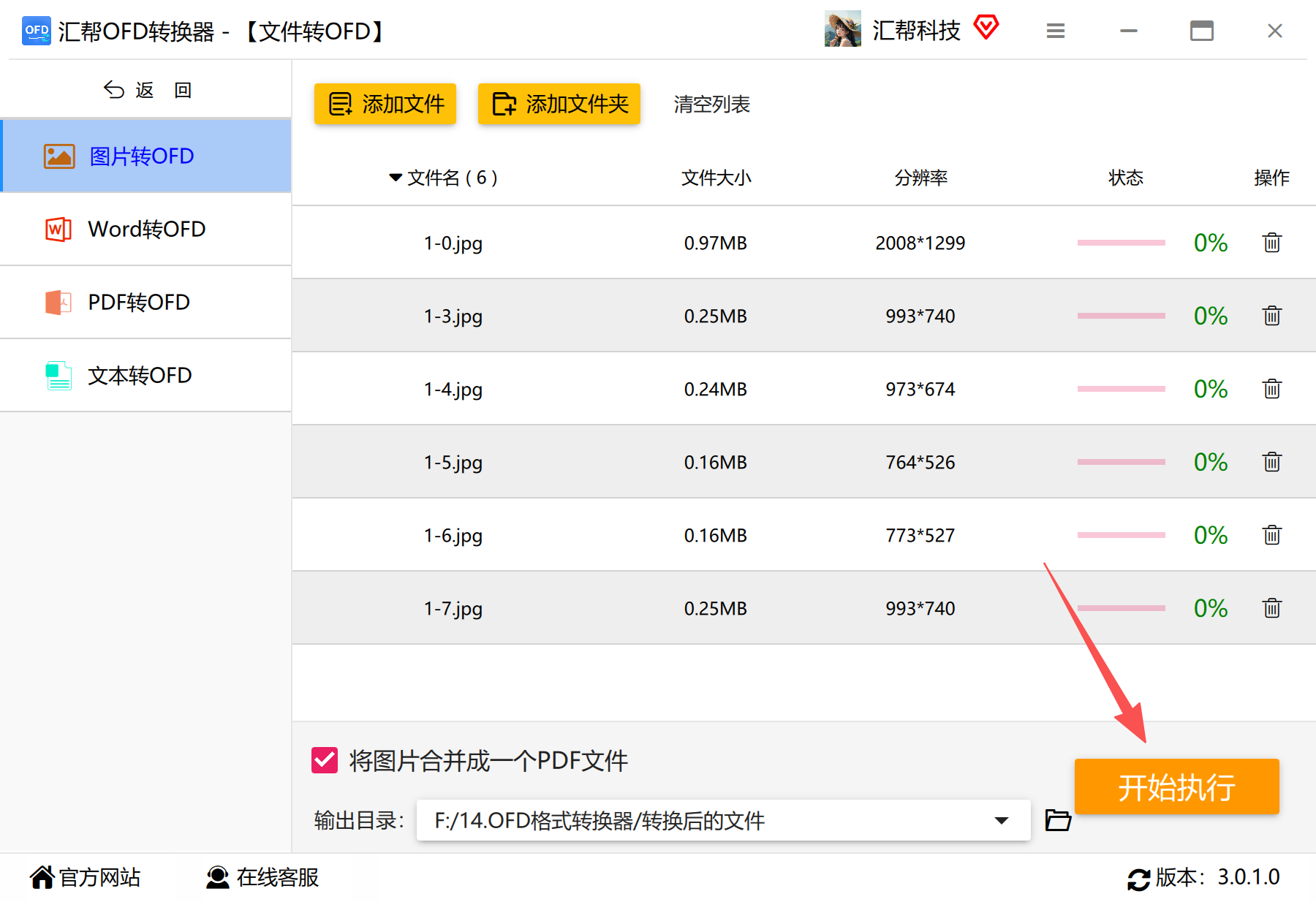Click the red VIP diamond icon

[x=986, y=28]
